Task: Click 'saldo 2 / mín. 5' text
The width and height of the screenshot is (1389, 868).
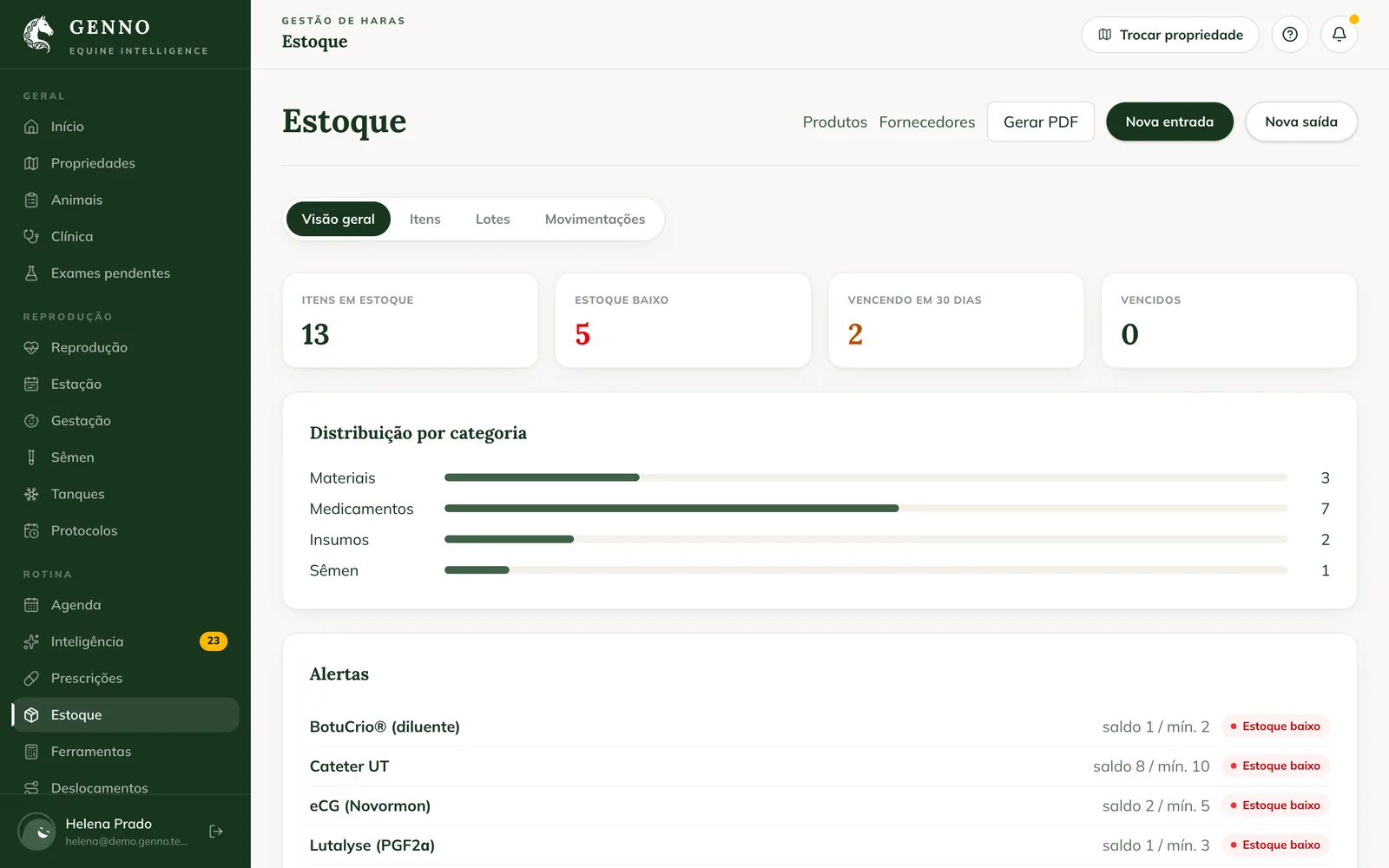Action: click(1155, 806)
